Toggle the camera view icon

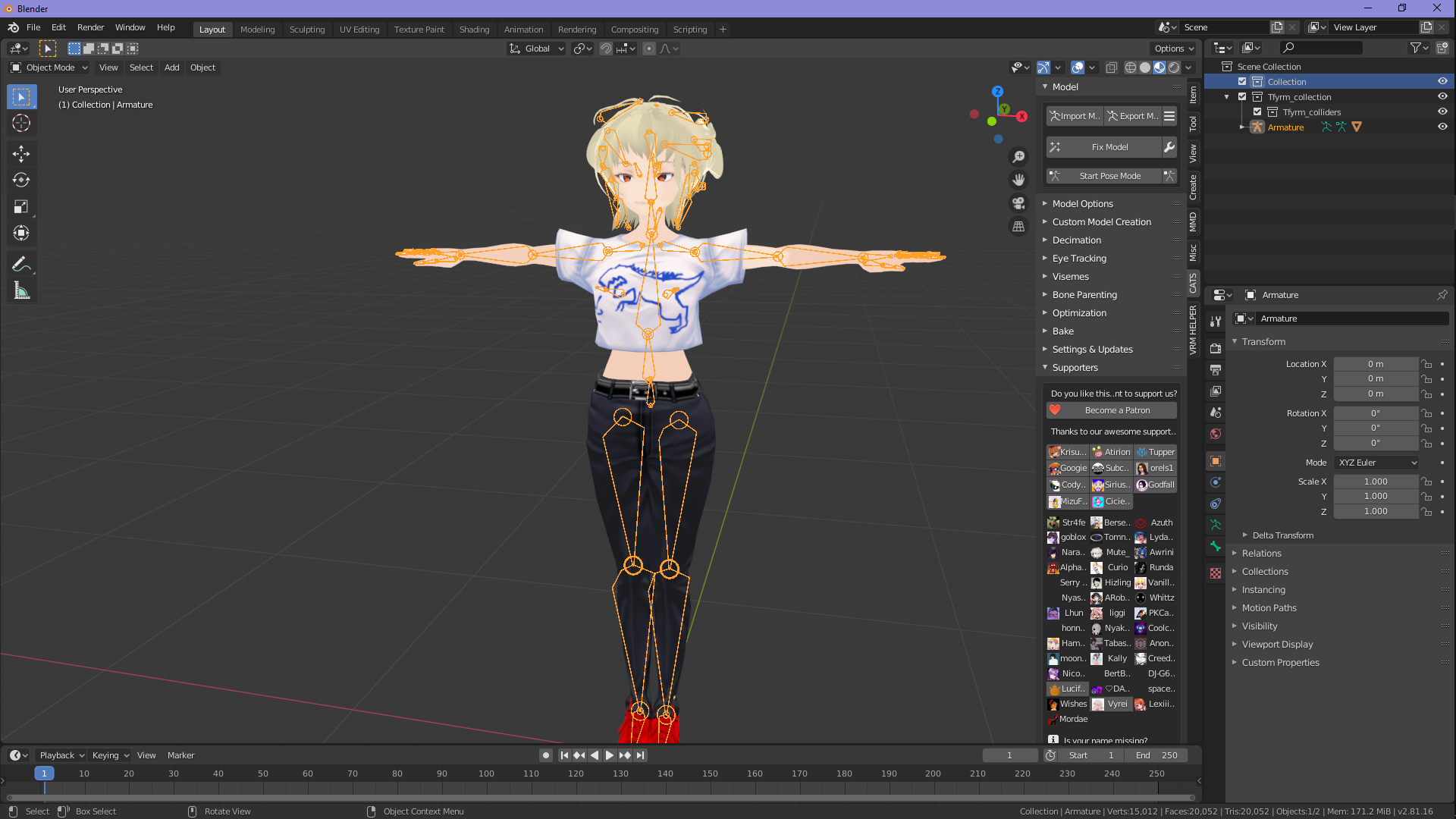coord(1018,203)
